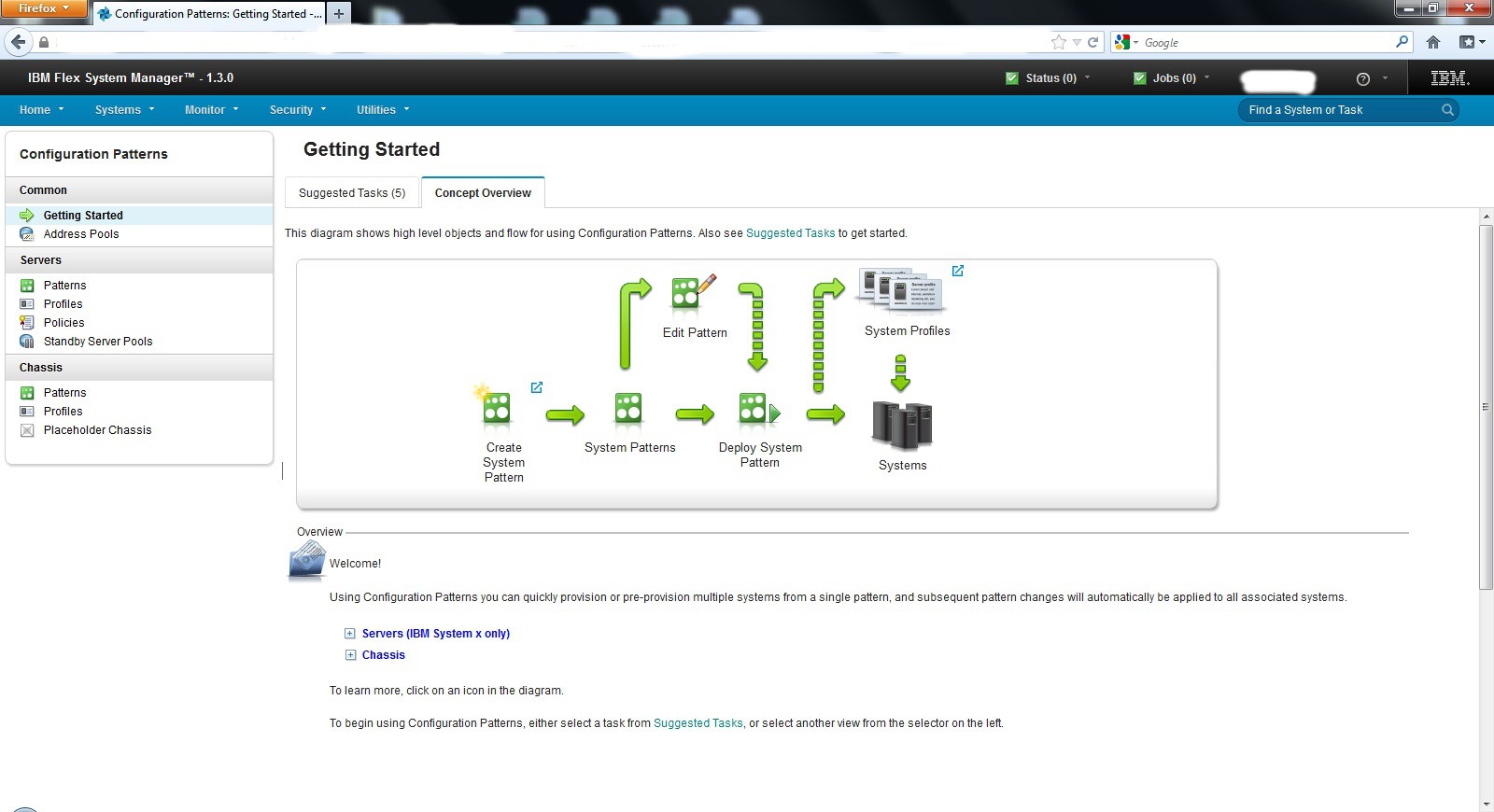Screen dimensions: 1494x812
Task: Click the Create System Pattern icon
Action: (496, 406)
